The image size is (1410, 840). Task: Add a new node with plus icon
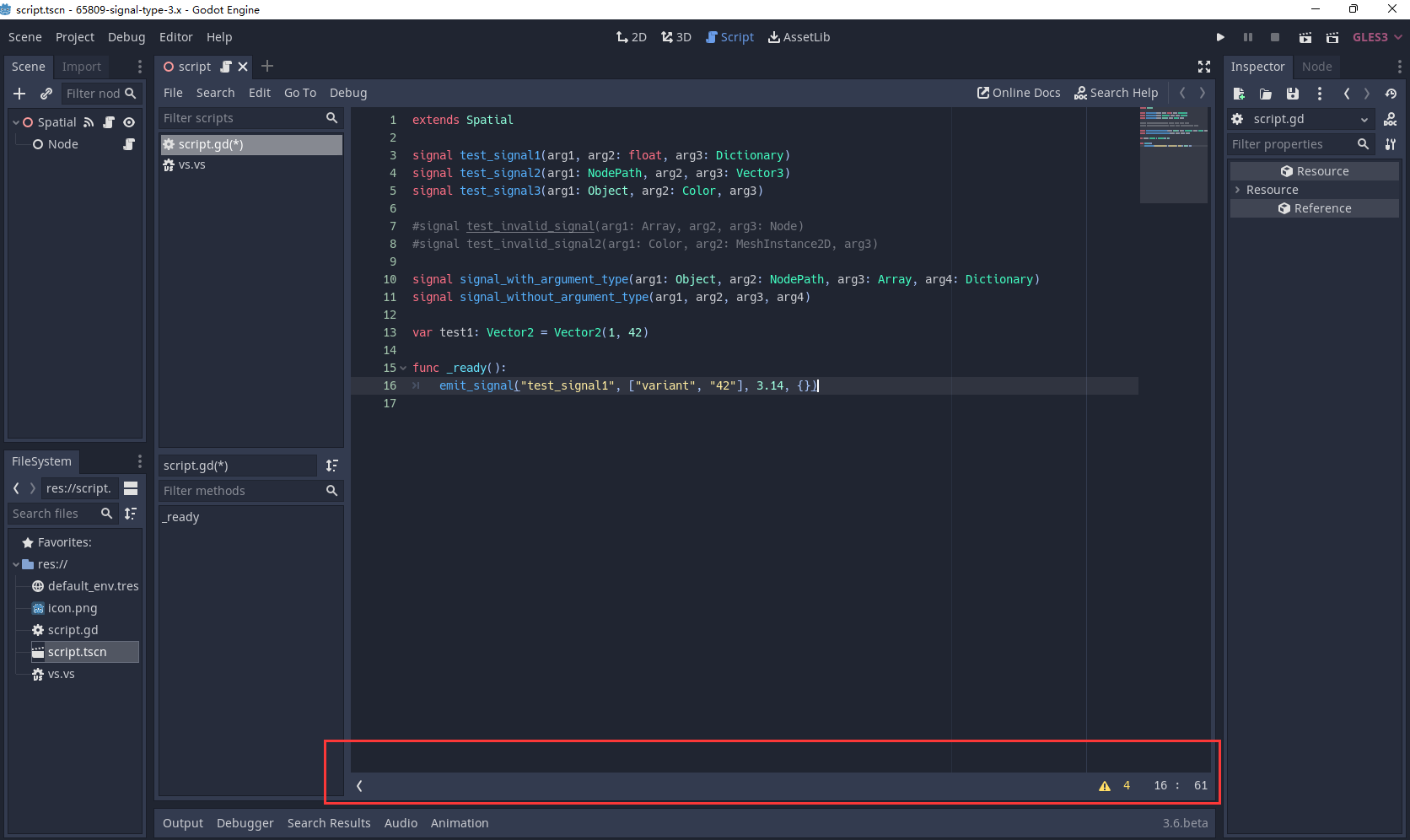19,94
